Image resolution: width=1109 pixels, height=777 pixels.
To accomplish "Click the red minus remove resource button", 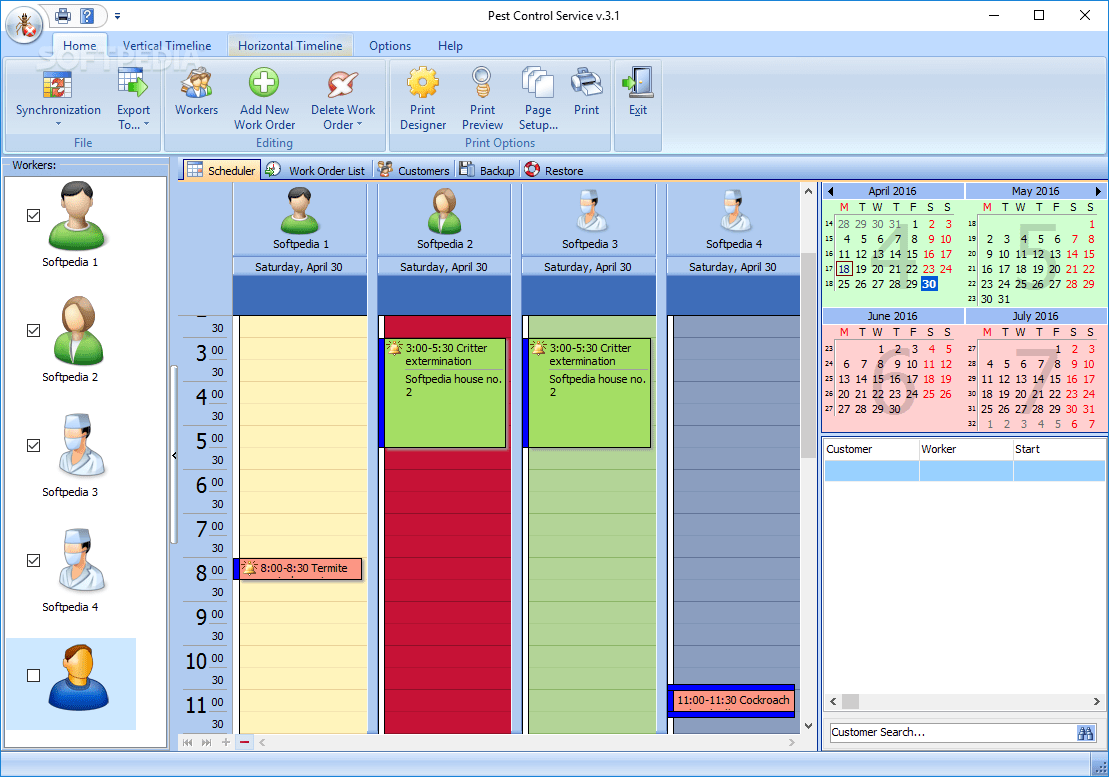I will click(244, 742).
